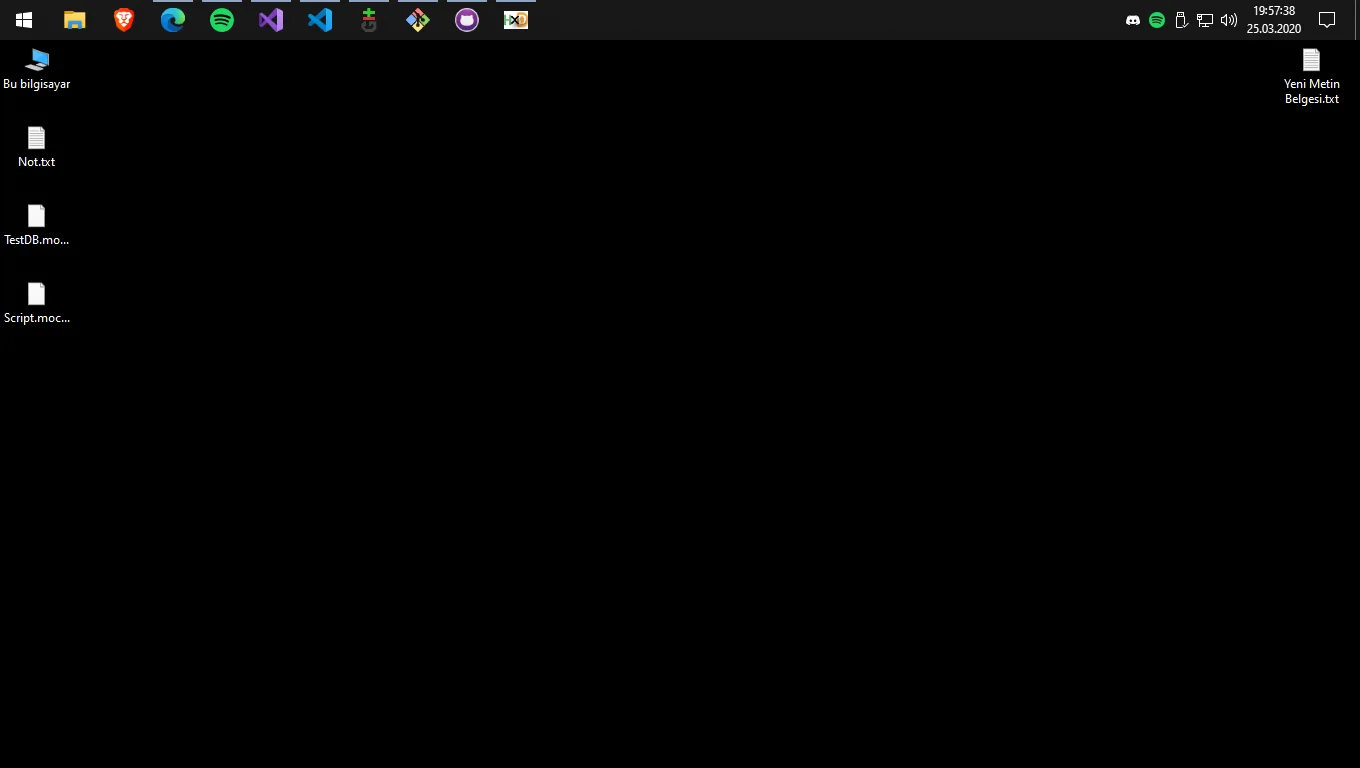This screenshot has width=1360, height=768.
Task: Open GitHub Desktop from the taskbar
Action: tap(466, 19)
